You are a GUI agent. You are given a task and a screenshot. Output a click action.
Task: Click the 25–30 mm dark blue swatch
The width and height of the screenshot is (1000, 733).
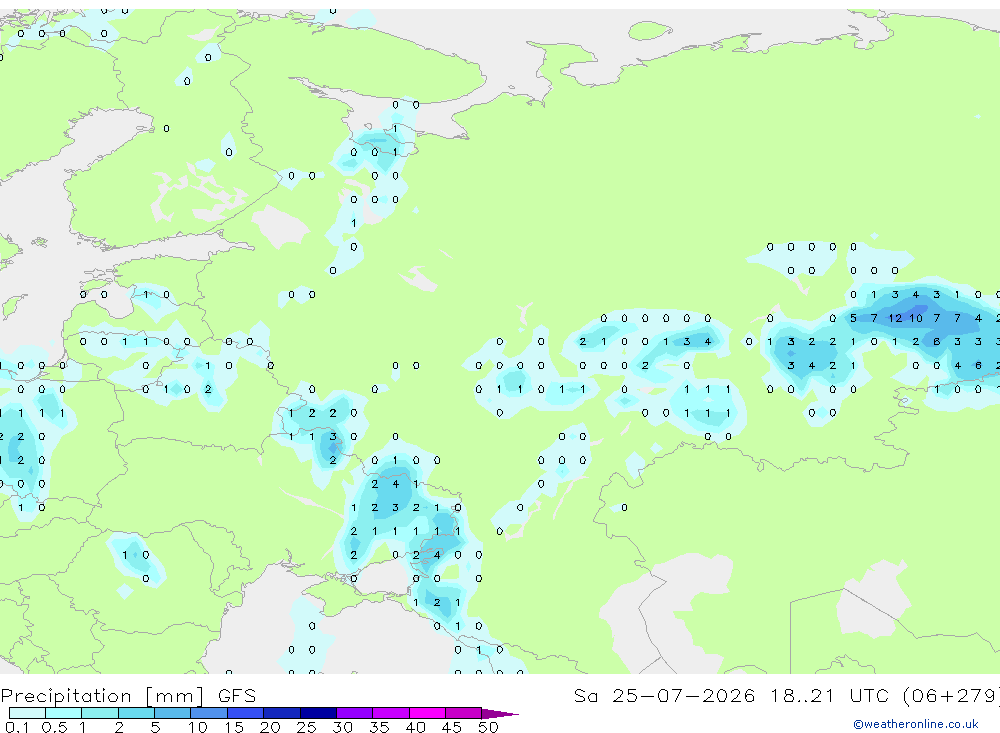coord(318,713)
